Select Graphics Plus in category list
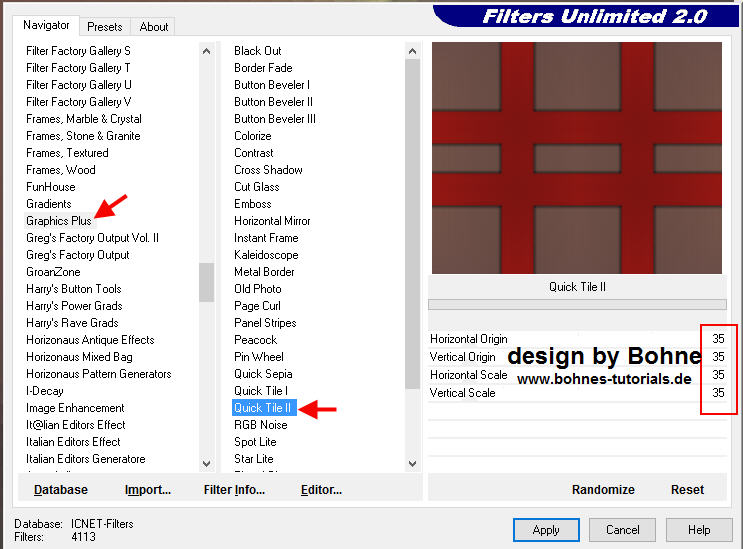Image resolution: width=743 pixels, height=549 pixels. click(x=59, y=221)
